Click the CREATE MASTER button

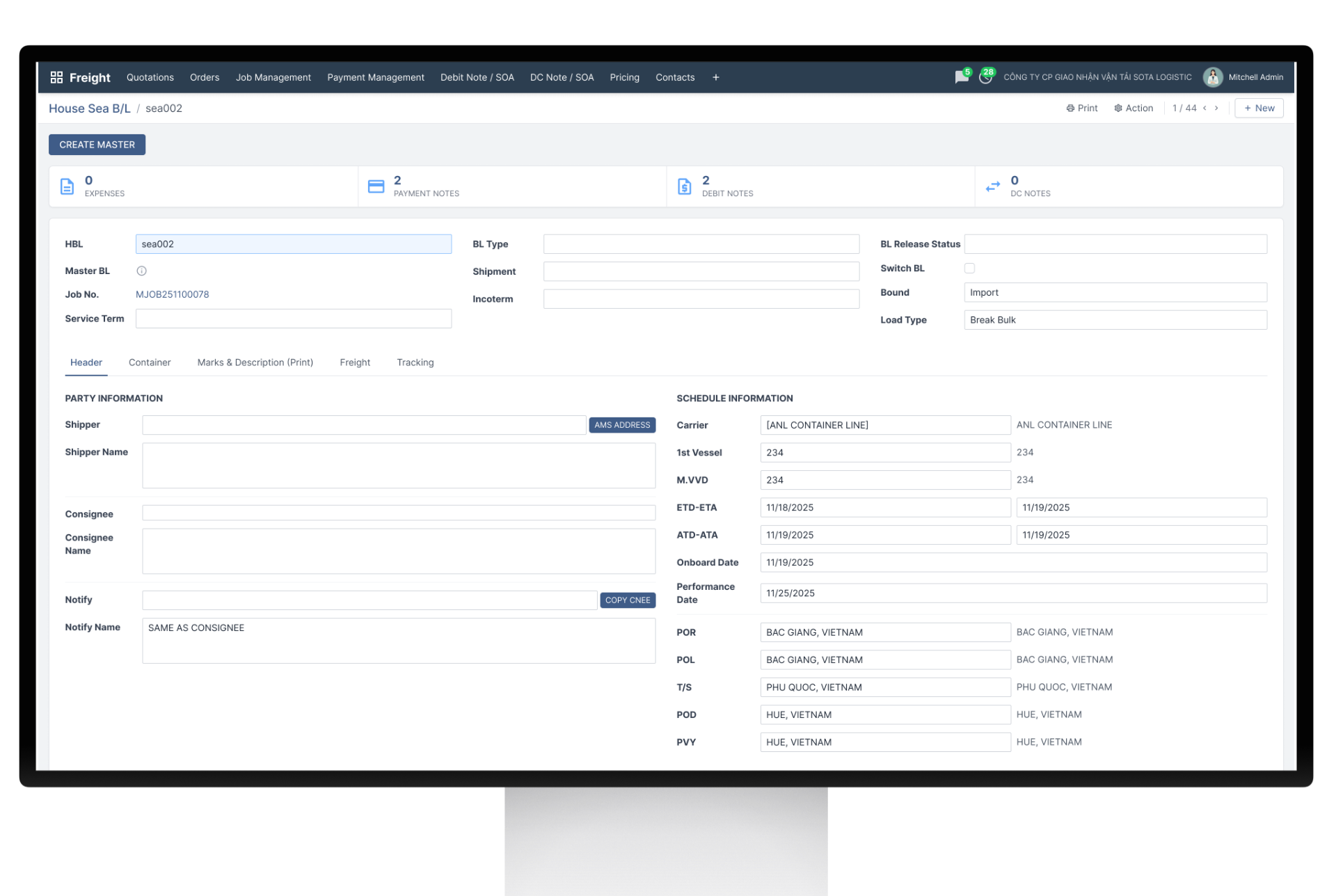(97, 145)
